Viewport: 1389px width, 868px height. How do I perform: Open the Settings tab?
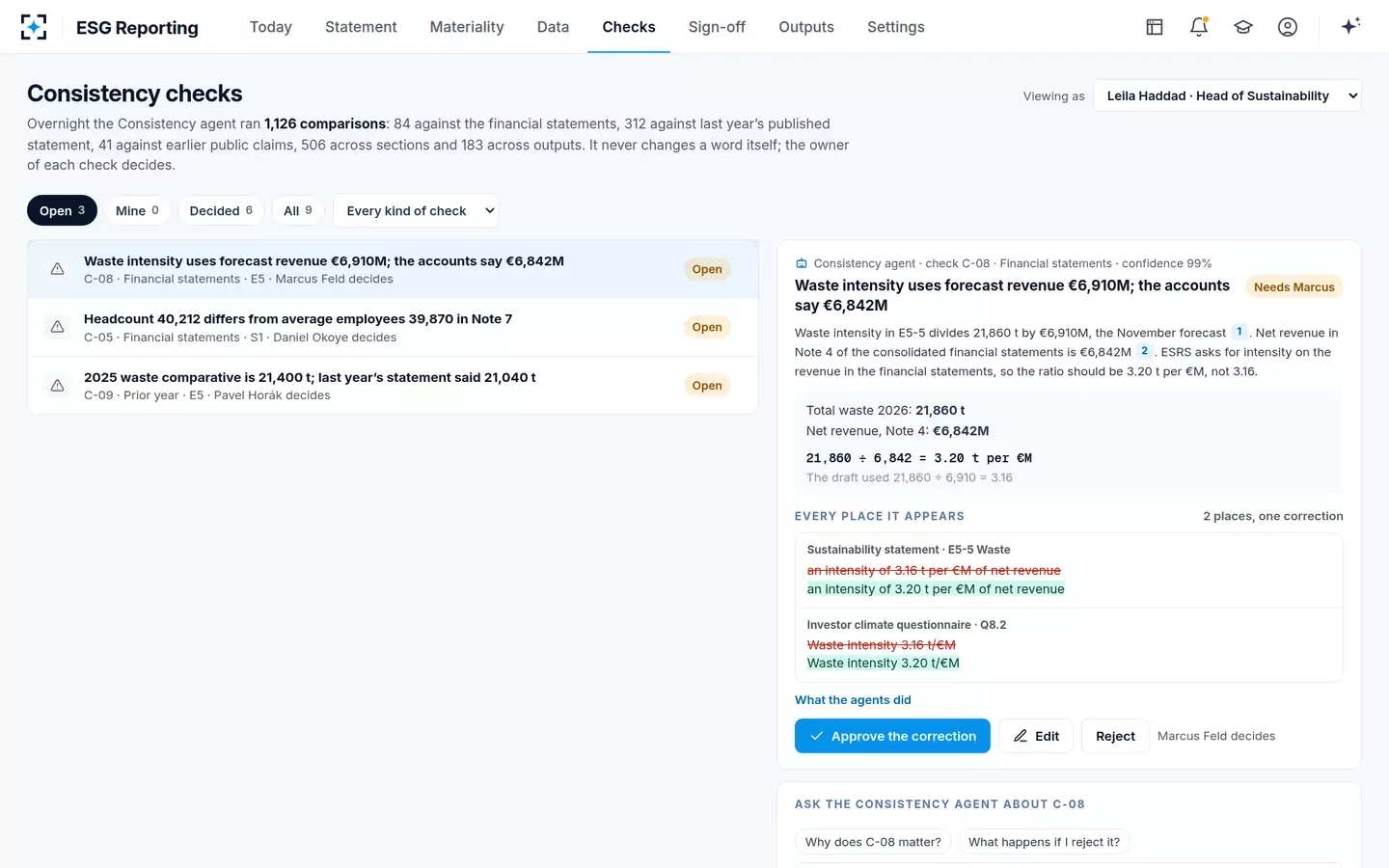click(896, 27)
